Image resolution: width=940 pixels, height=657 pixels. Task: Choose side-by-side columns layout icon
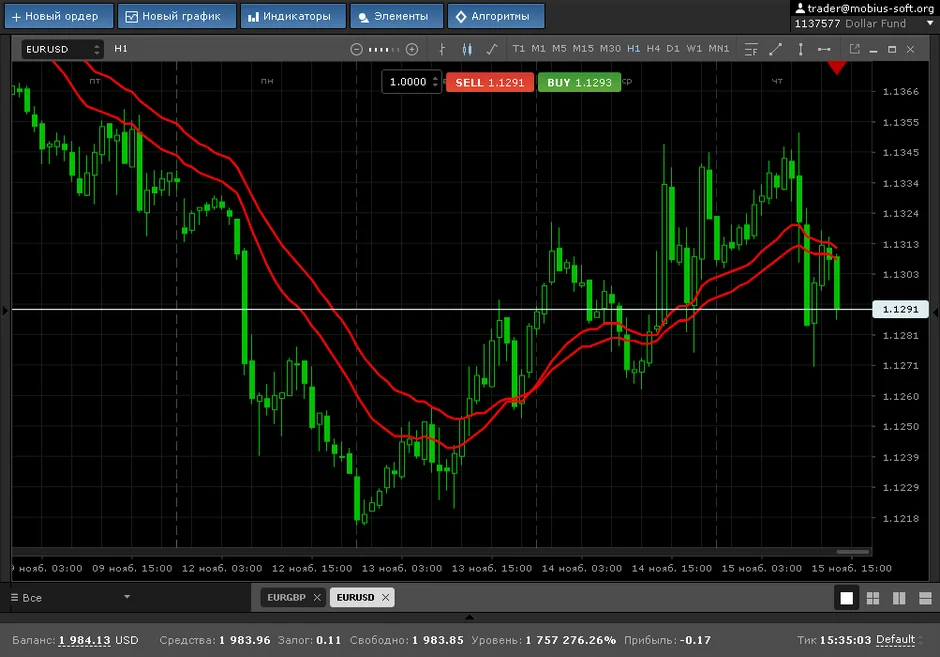click(899, 598)
